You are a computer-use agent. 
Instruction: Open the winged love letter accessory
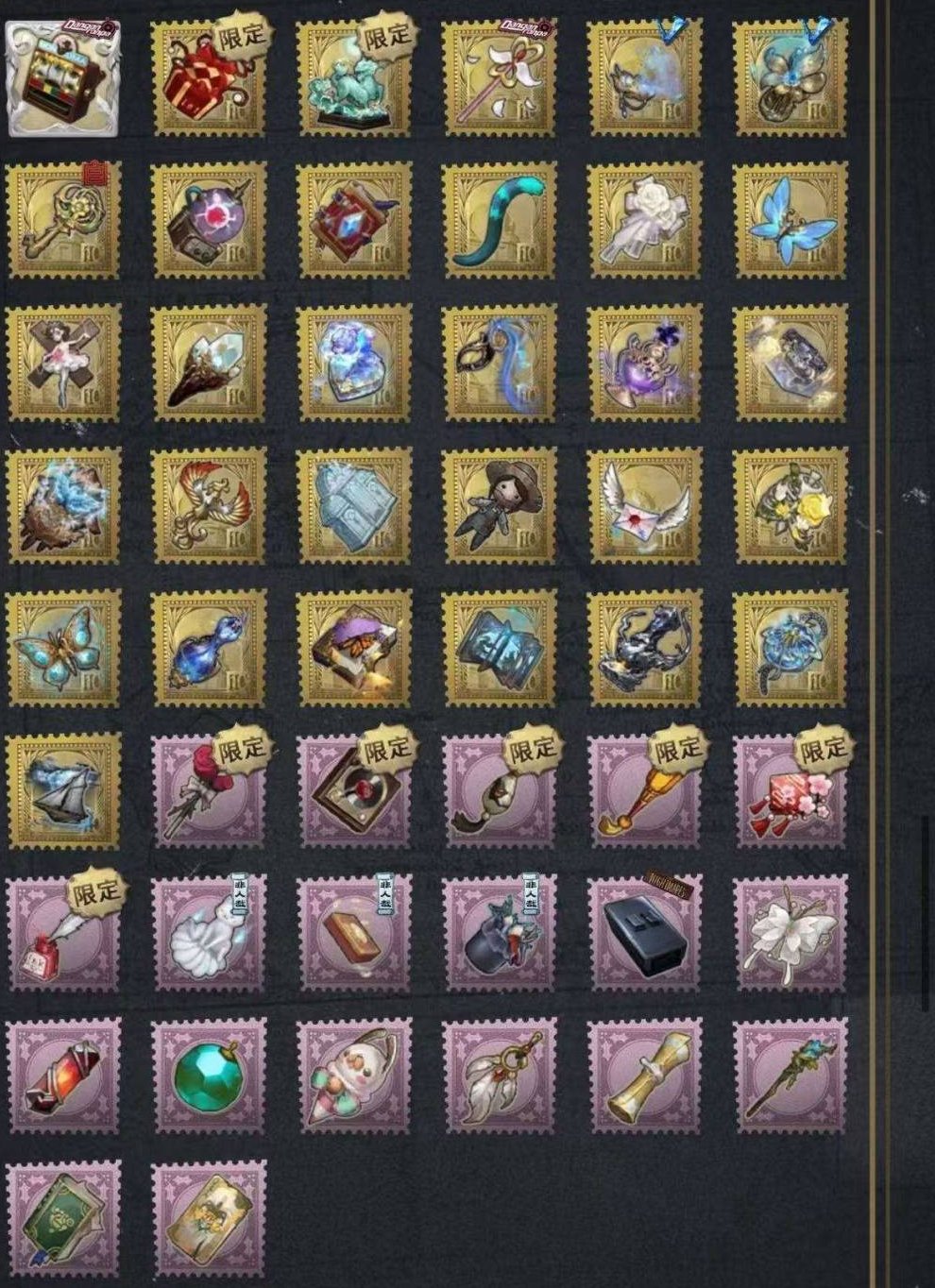pyautogui.click(x=645, y=505)
